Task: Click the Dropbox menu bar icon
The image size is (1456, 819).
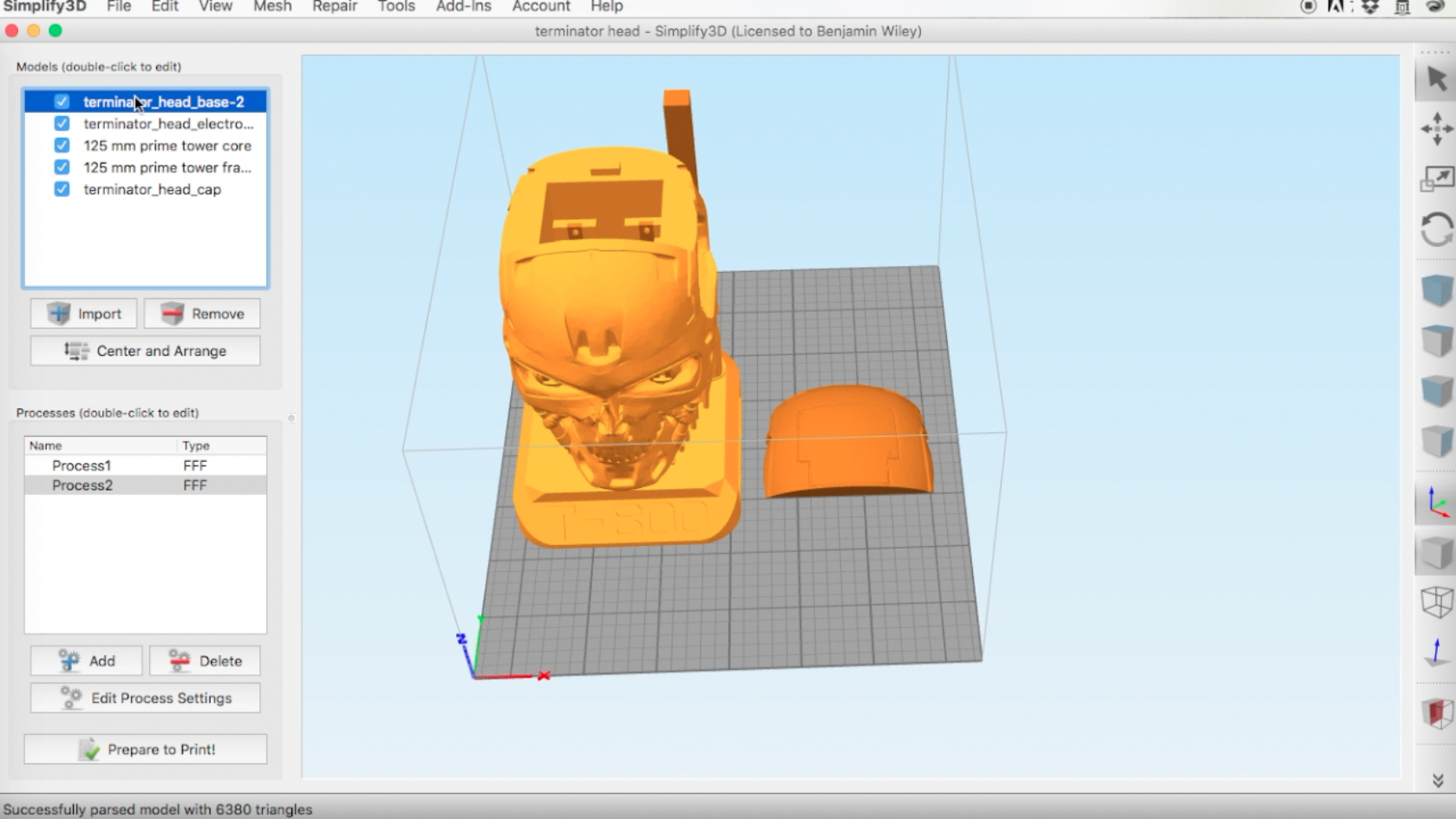Action: [1370, 7]
